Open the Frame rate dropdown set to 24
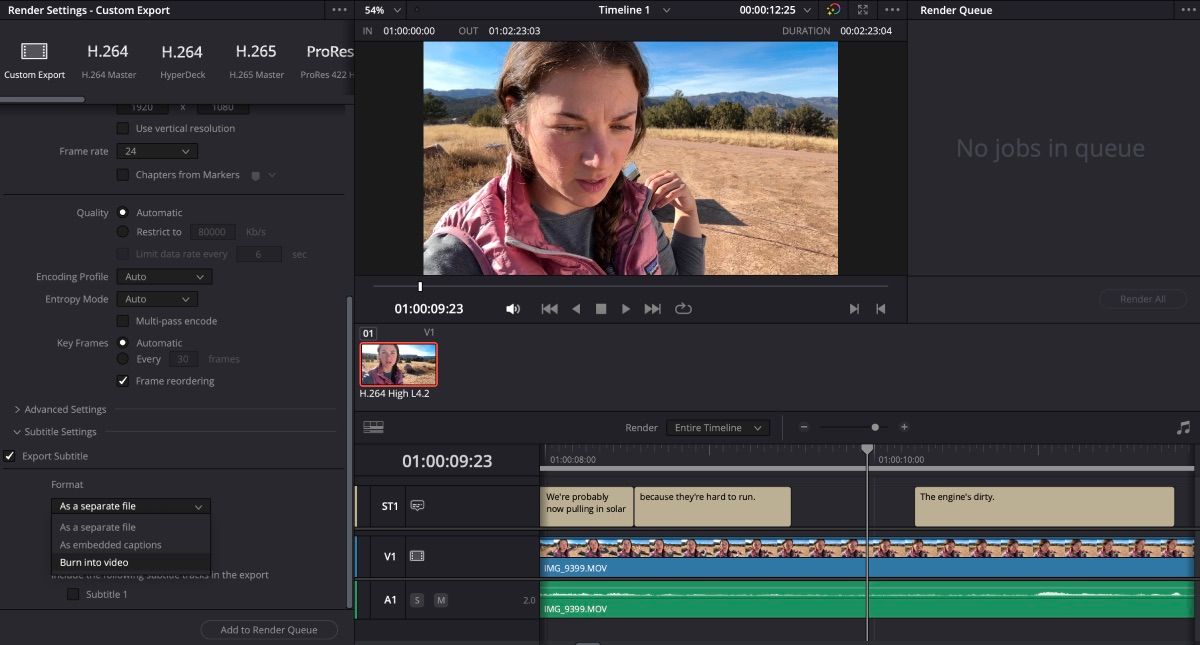The width and height of the screenshot is (1200, 645). click(x=157, y=150)
